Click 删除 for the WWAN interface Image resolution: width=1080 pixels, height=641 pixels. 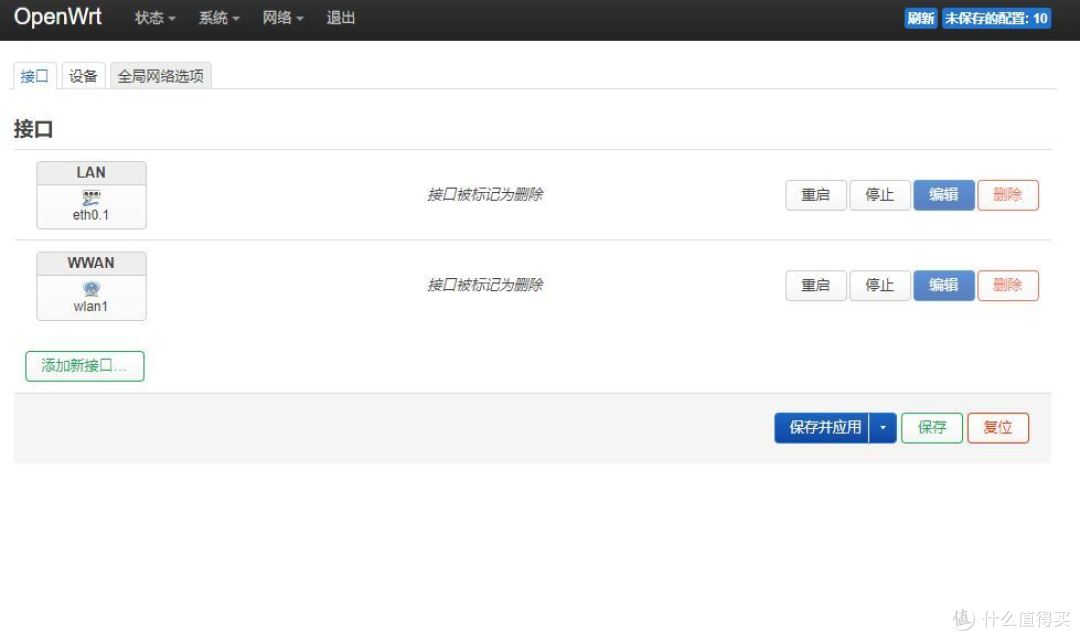point(1007,285)
